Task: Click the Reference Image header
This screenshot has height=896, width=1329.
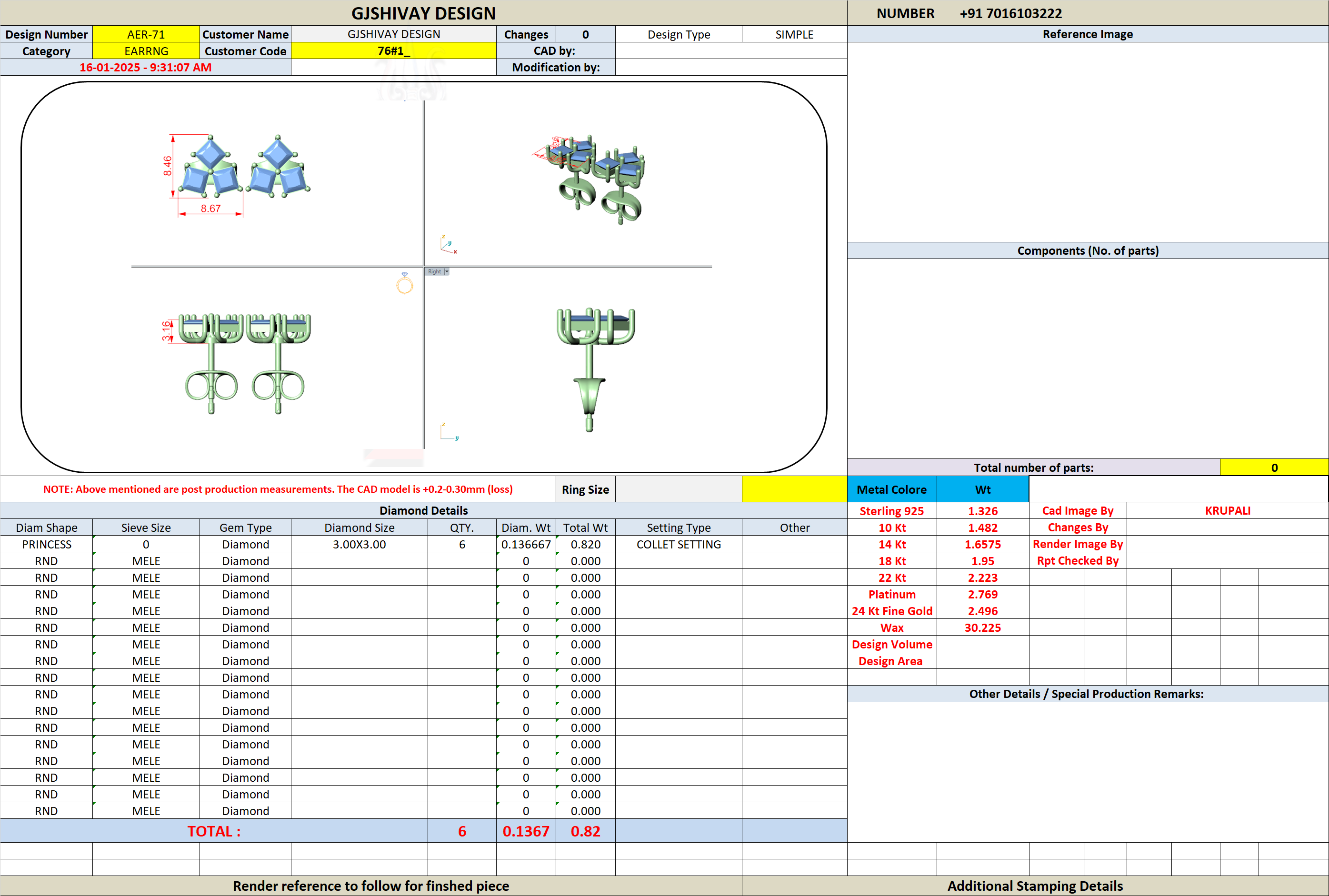Action: pos(1088,34)
